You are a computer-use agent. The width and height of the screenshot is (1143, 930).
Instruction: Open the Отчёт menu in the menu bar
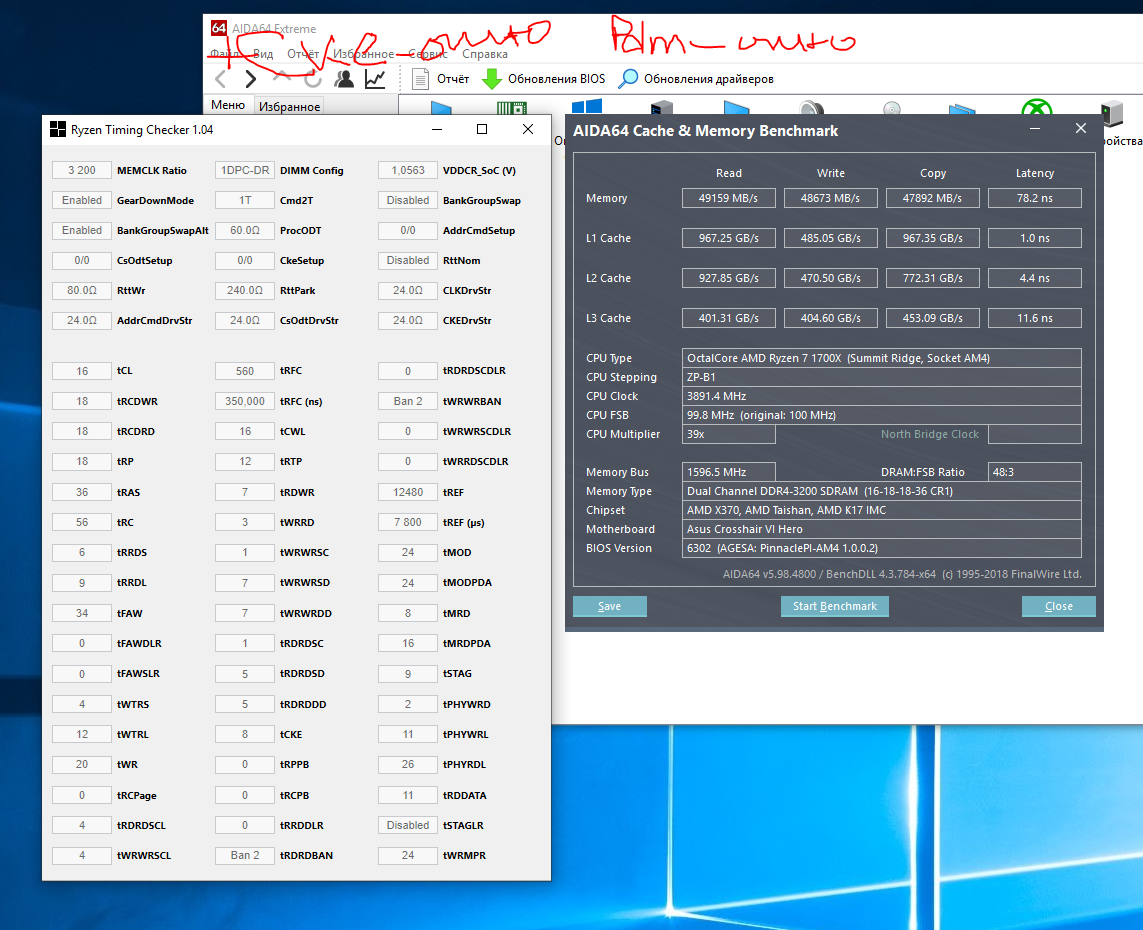tap(303, 54)
